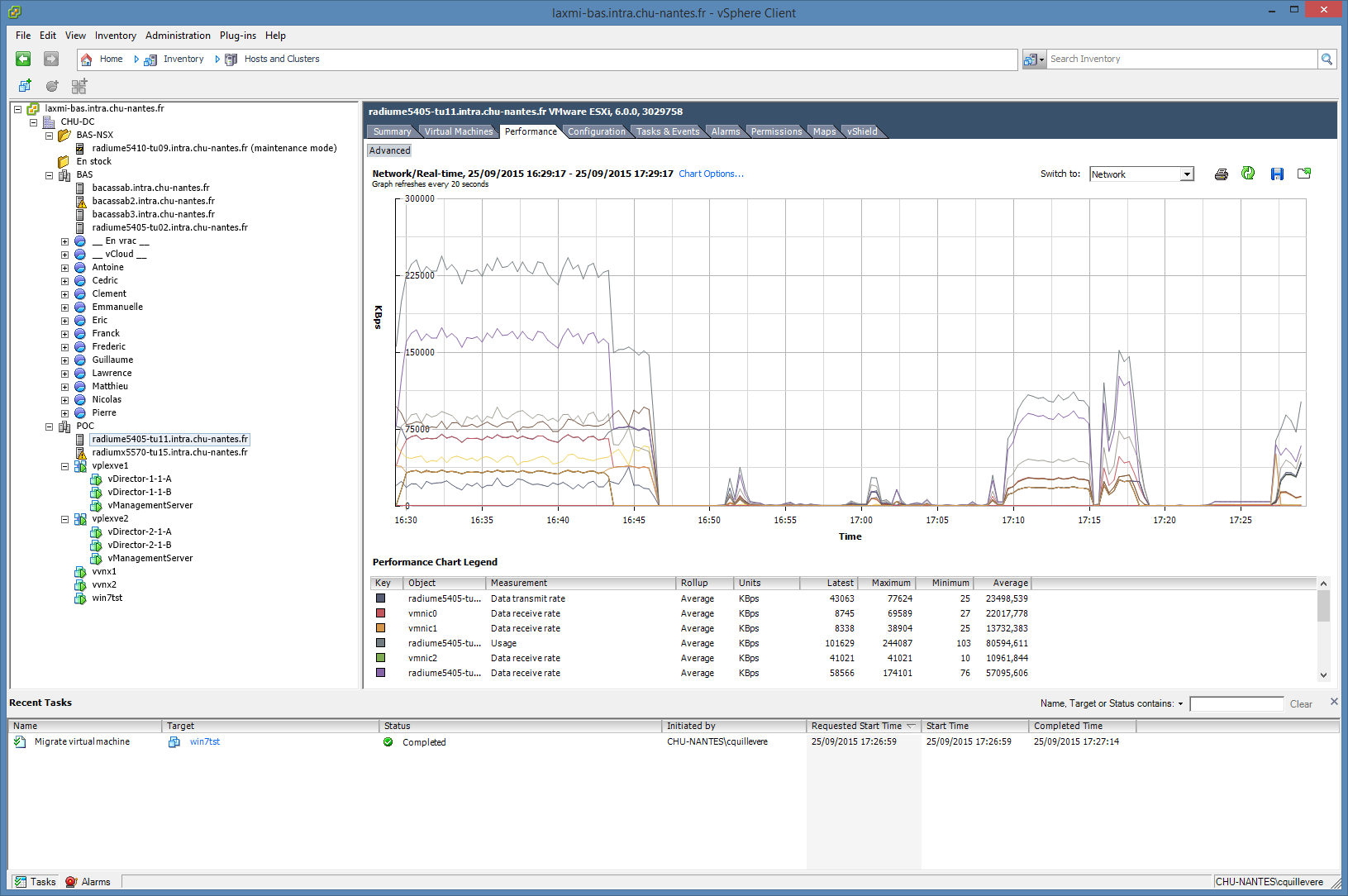The width and height of the screenshot is (1348, 896).
Task: Click the Home icon in breadcrumb
Action: (x=87, y=60)
